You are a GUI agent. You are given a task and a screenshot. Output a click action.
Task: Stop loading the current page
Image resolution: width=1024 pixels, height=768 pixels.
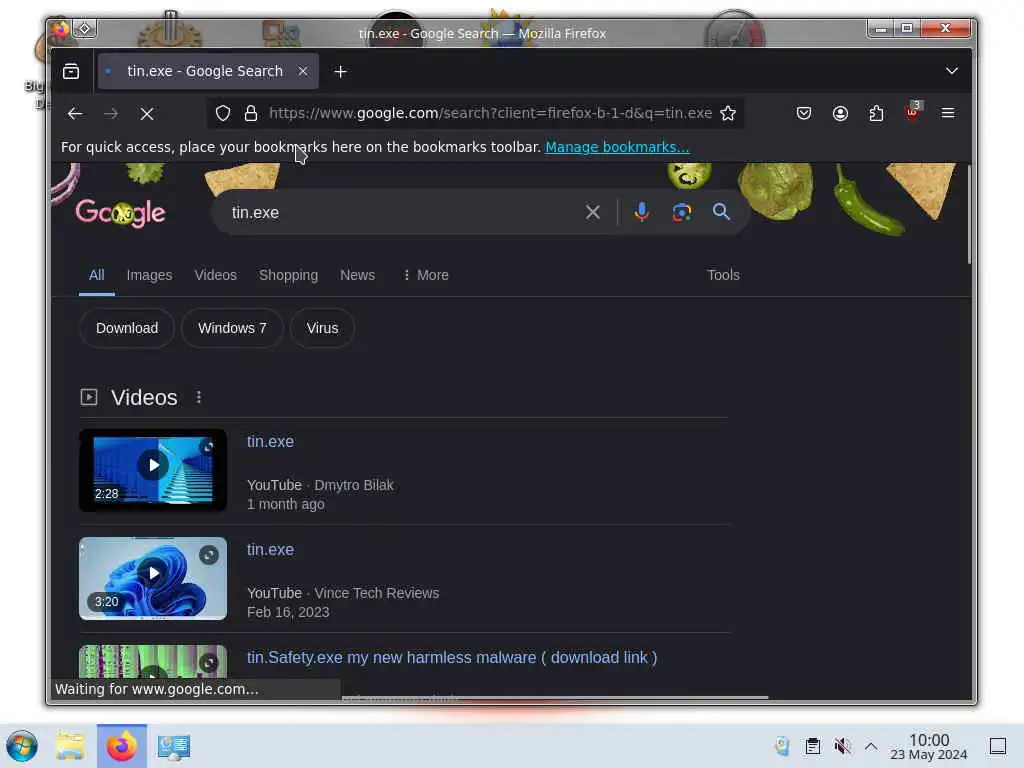point(147,114)
